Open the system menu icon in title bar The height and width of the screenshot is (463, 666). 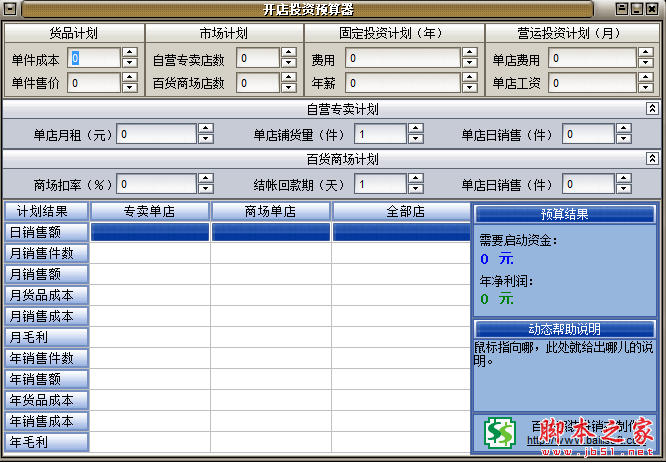[10, 9]
